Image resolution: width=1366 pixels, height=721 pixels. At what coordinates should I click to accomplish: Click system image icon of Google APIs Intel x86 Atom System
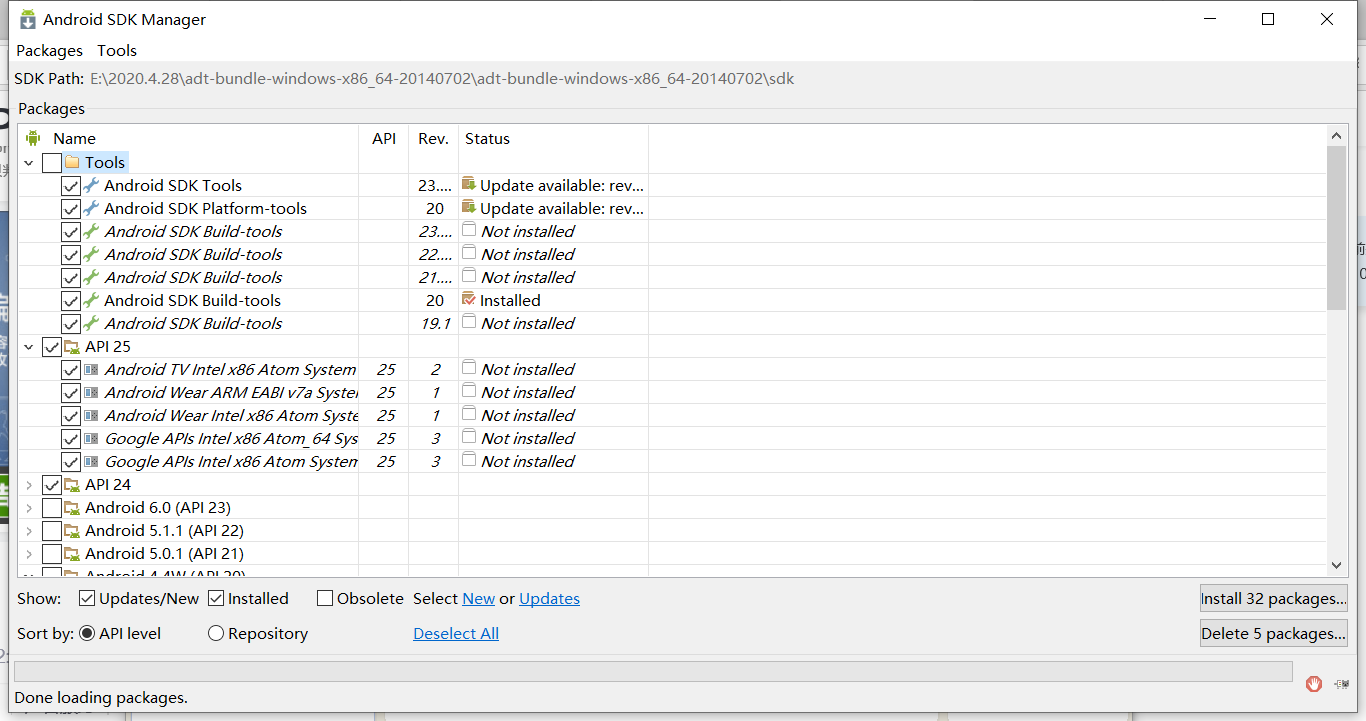coord(92,461)
